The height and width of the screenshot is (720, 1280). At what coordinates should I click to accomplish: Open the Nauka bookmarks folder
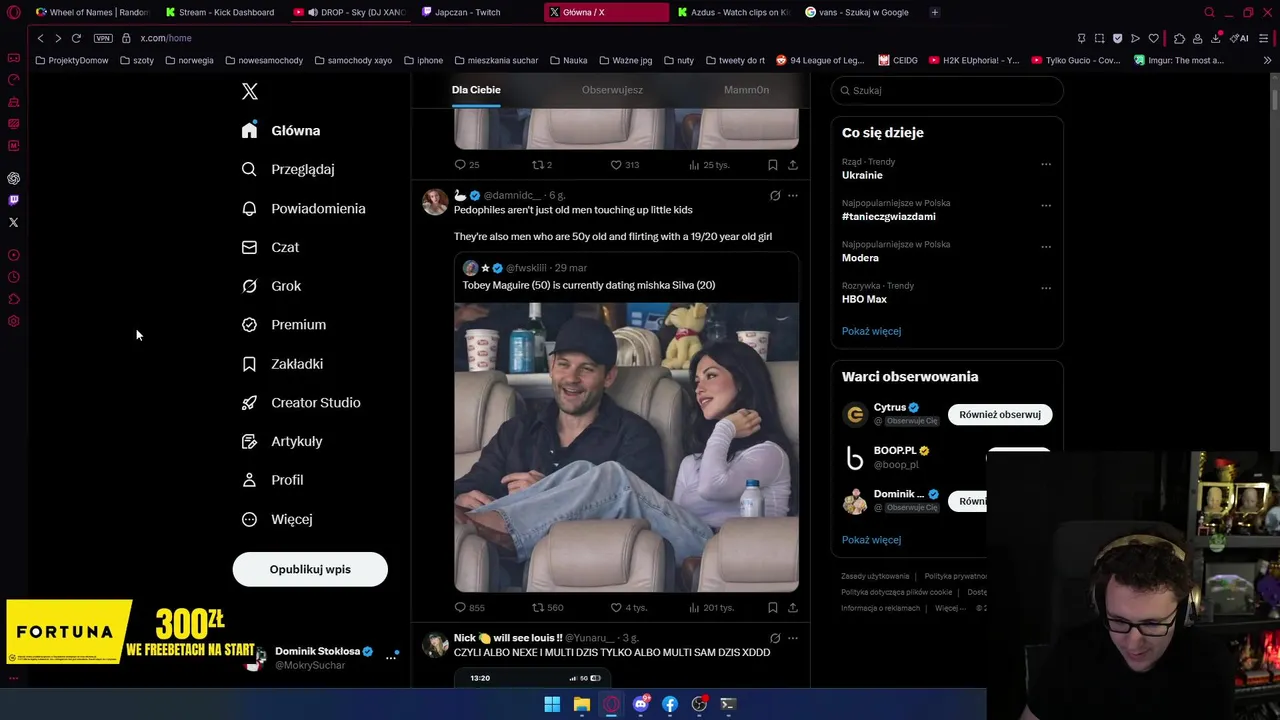point(568,60)
